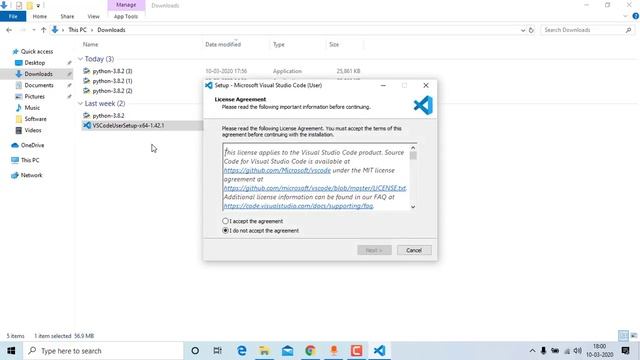Open Task View on taskbar
The height and width of the screenshot is (360, 640).
218,351
